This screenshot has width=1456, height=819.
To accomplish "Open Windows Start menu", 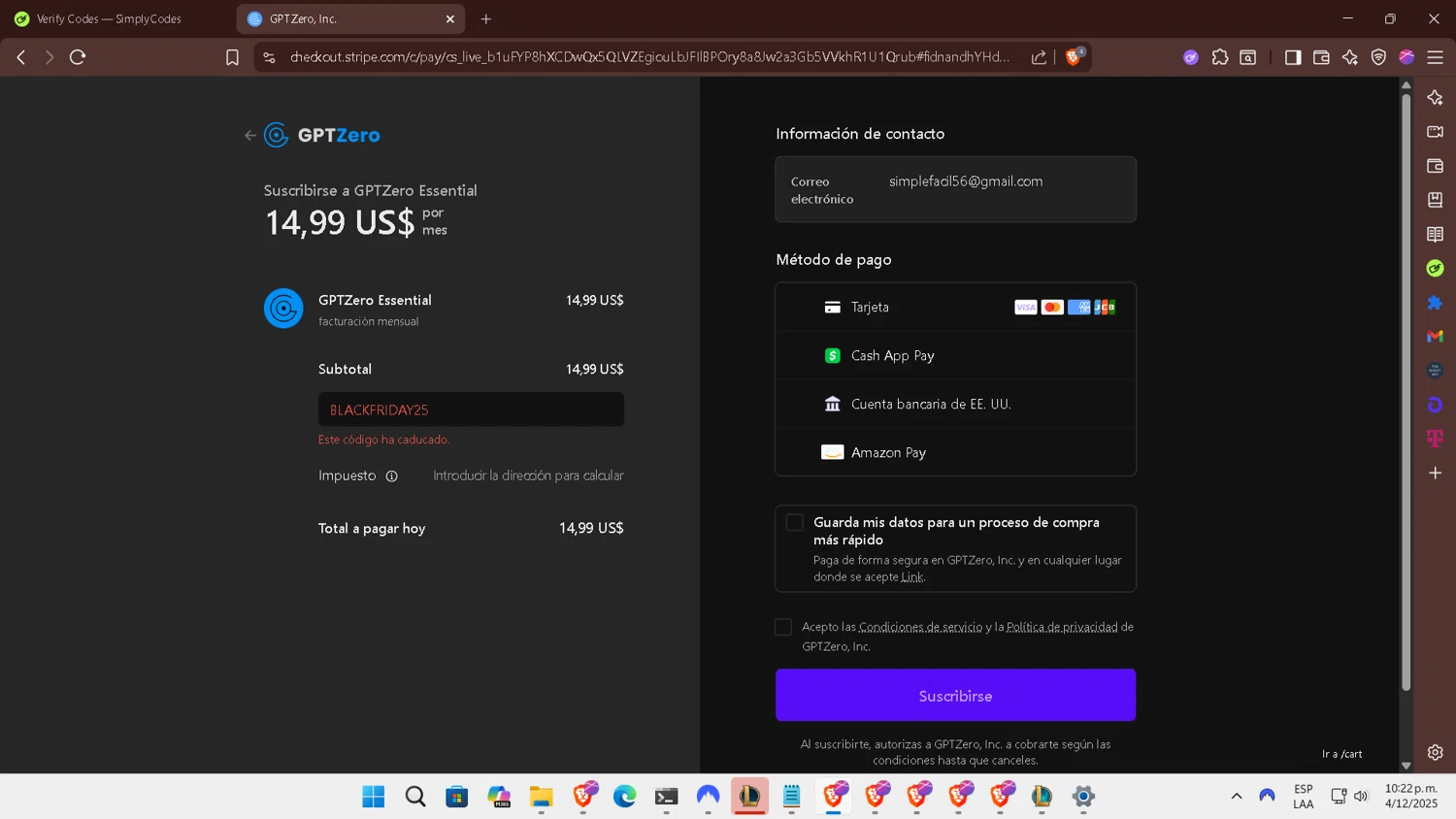I will (373, 797).
